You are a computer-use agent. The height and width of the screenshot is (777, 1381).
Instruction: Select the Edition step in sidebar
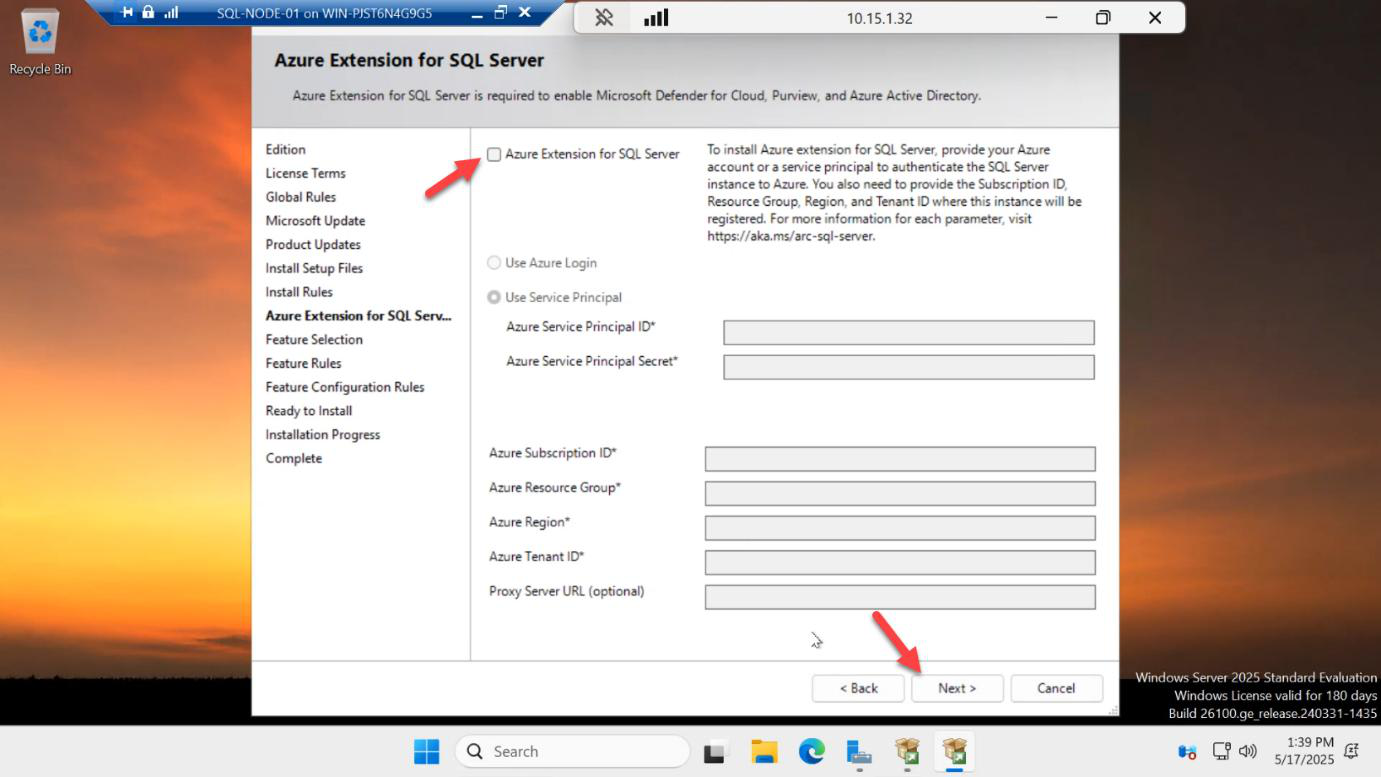pos(286,149)
